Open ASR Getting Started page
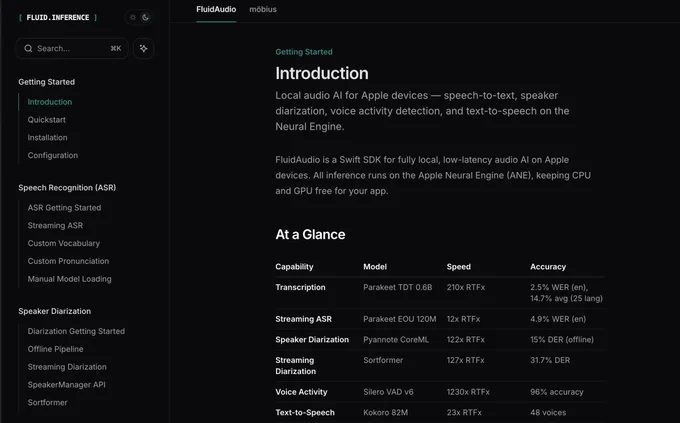Image resolution: width=680 pixels, height=423 pixels. point(64,208)
